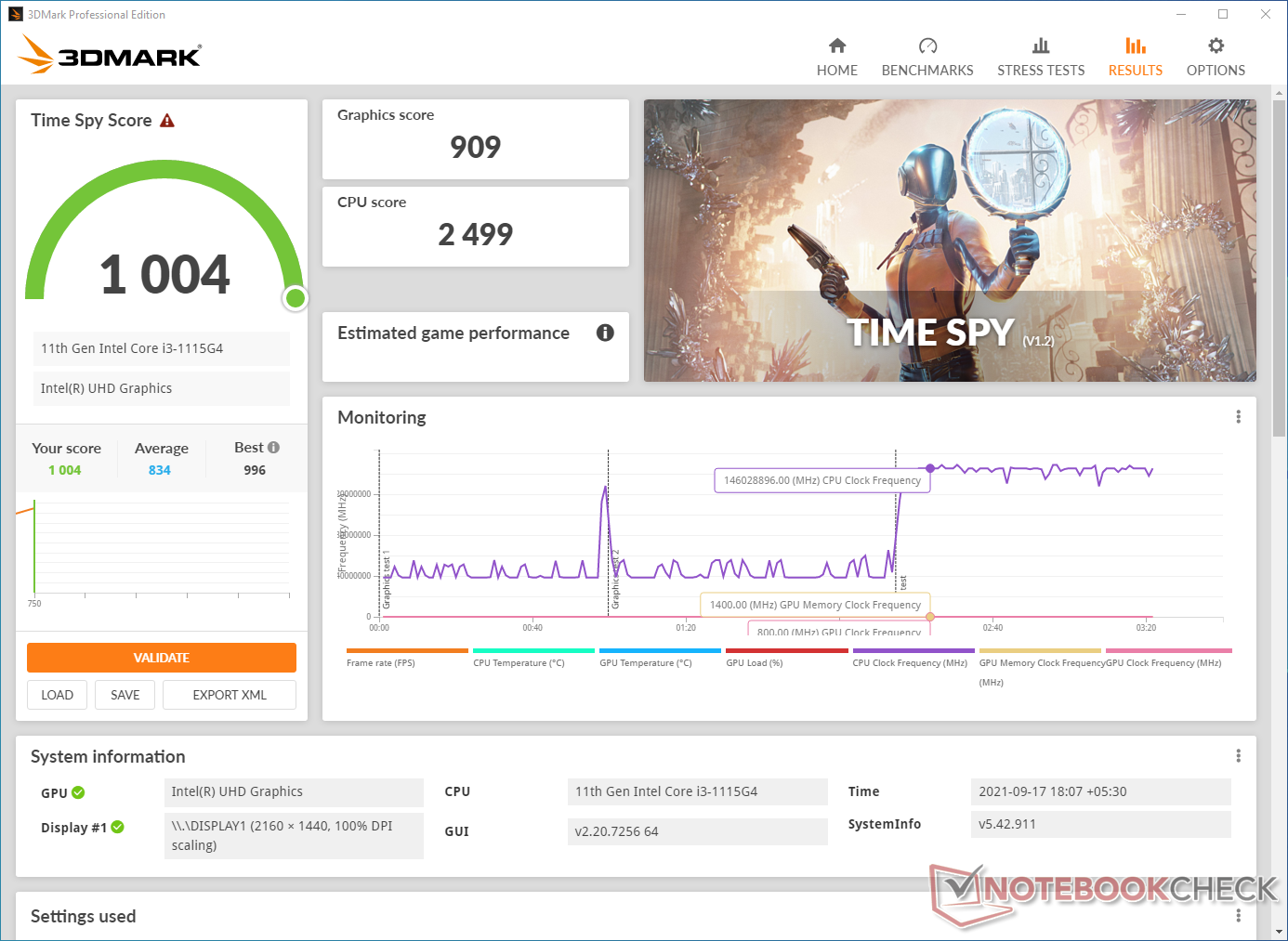
Task: Click the 11th Gen Intel Core i3-1115G4 field under the score
Action: (162, 348)
